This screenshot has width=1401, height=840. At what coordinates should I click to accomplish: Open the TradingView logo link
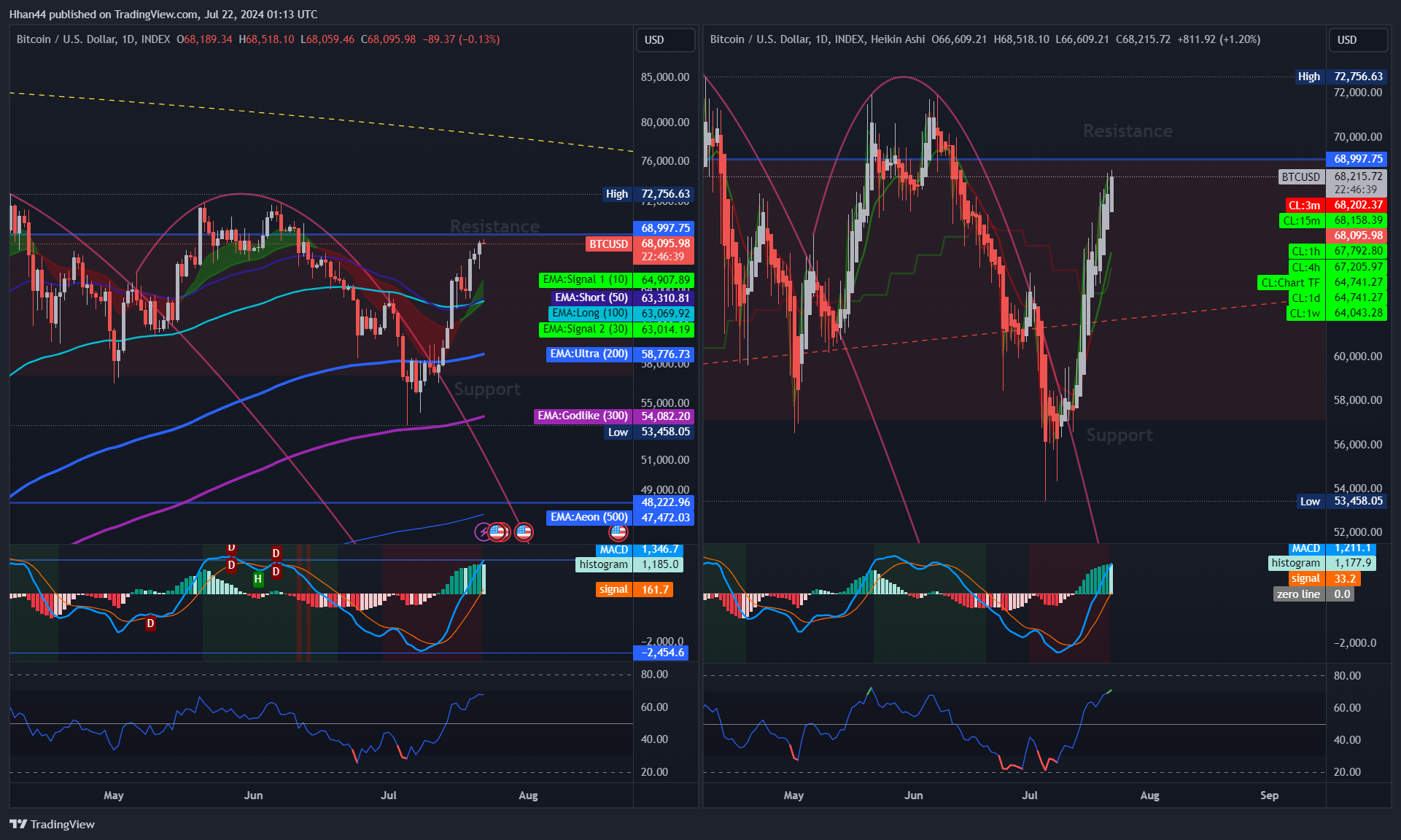click(x=52, y=824)
